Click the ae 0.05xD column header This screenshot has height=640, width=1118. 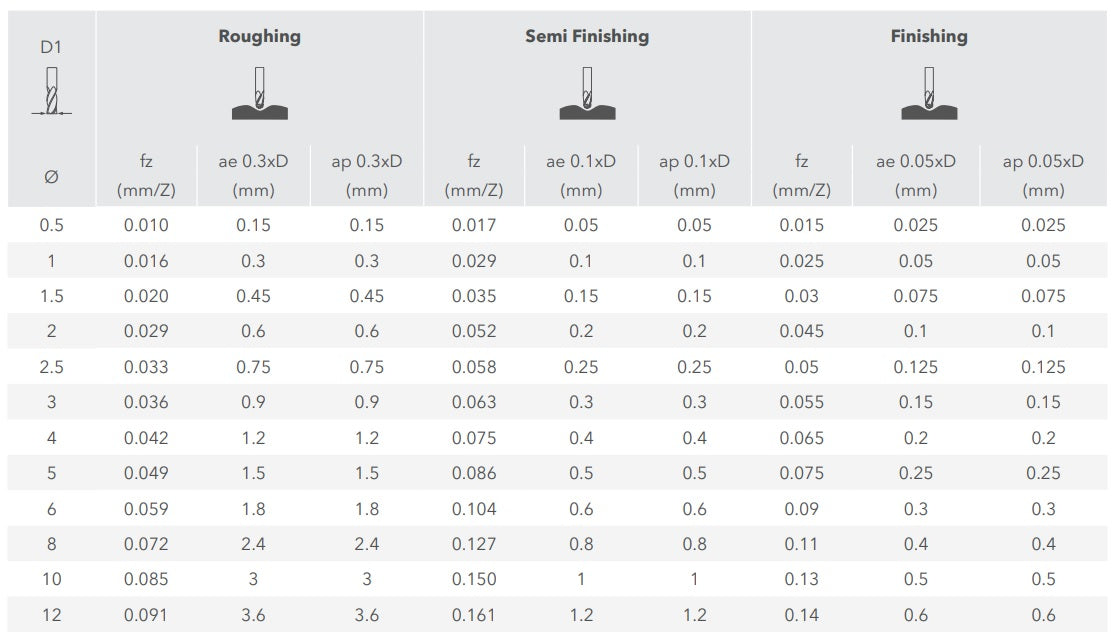pyautogui.click(x=916, y=175)
